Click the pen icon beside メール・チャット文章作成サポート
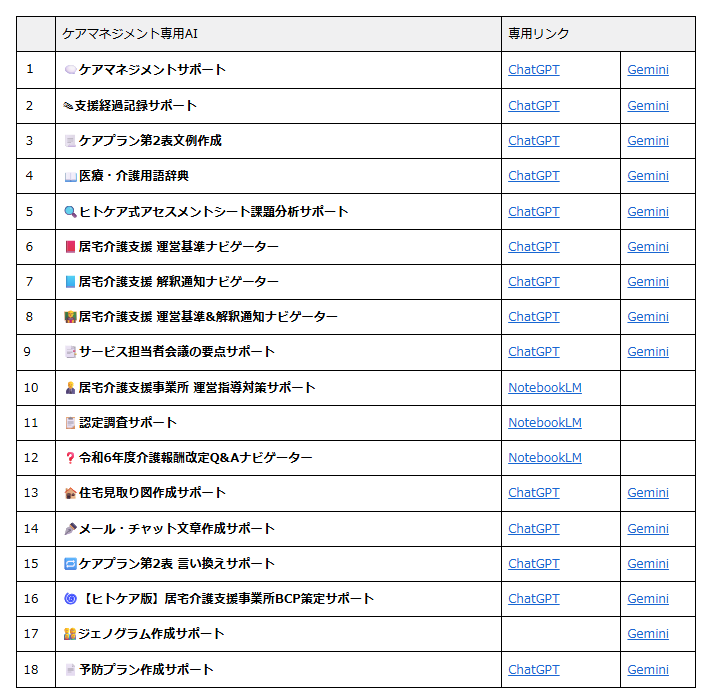The width and height of the screenshot is (713, 700). coord(70,529)
